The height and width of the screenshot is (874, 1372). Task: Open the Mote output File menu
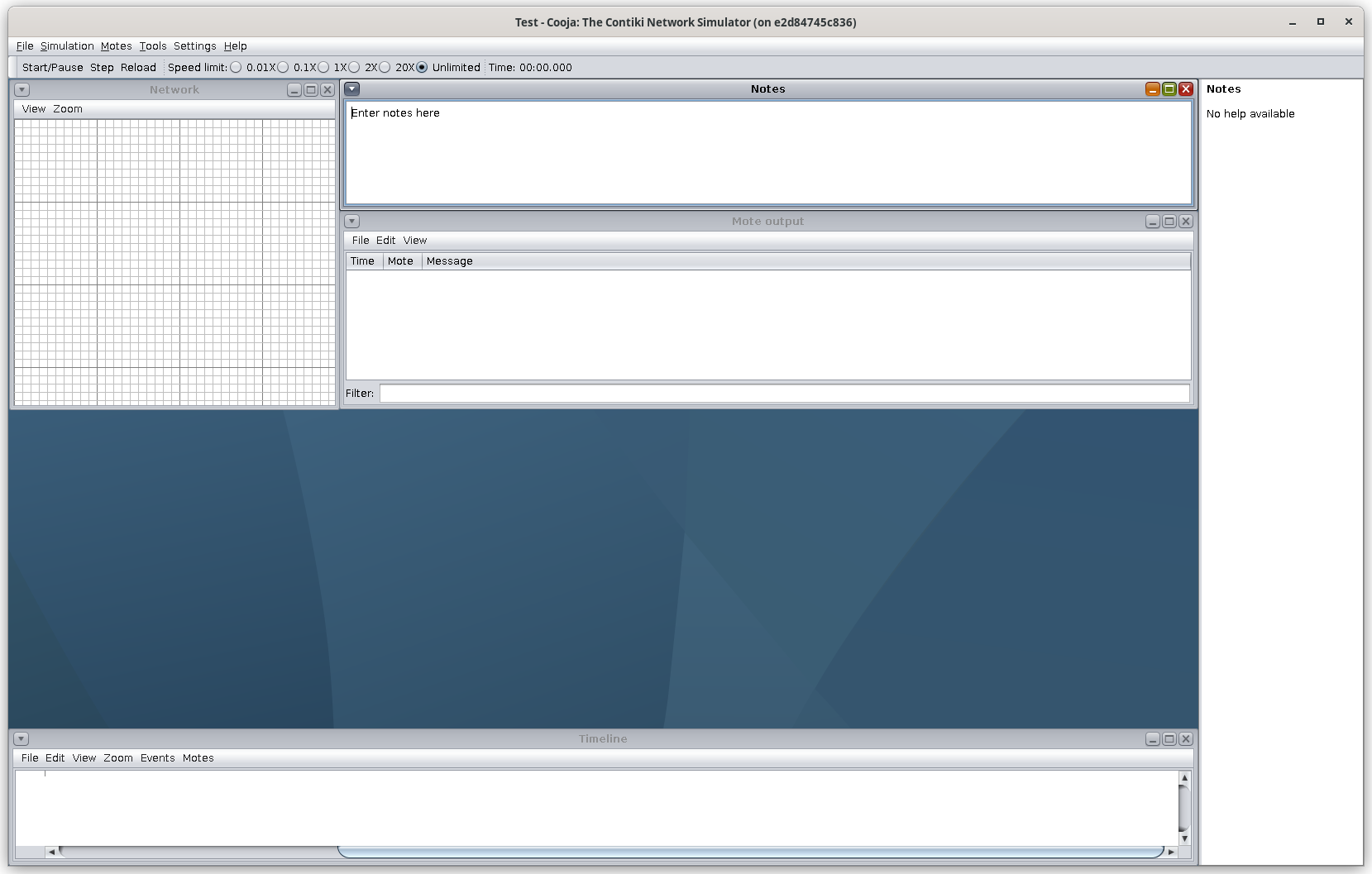coord(361,241)
